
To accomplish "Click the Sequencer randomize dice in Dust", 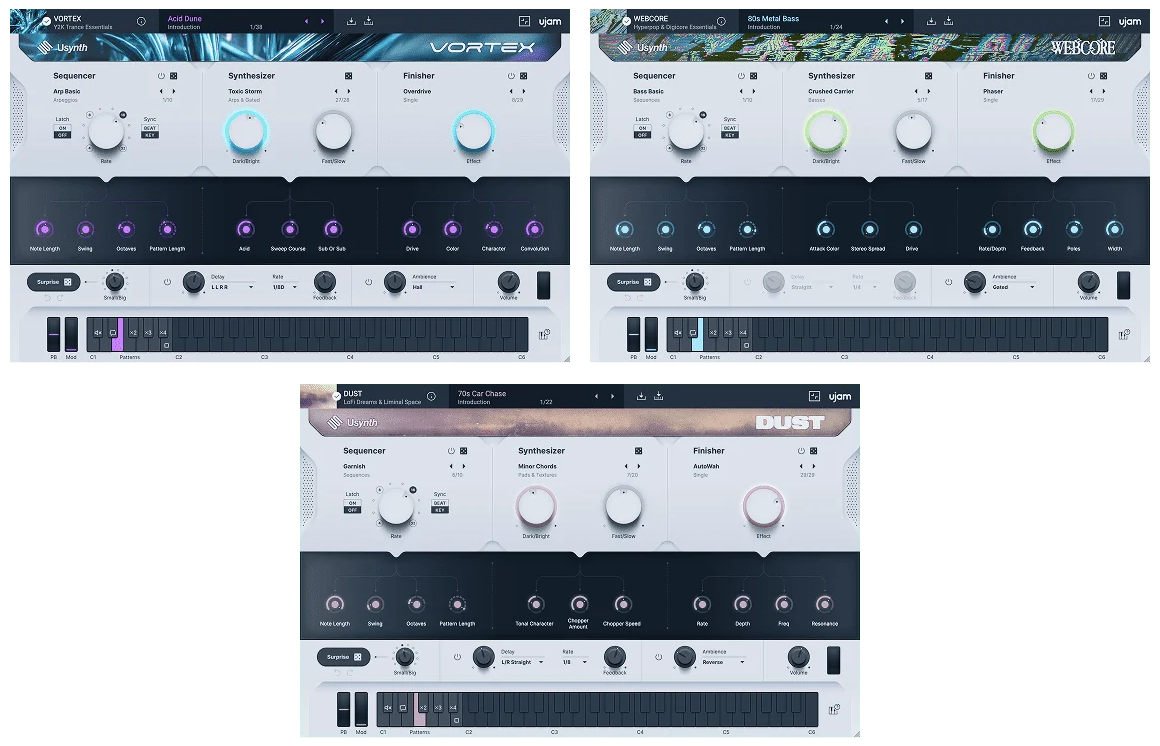I will click(464, 451).
